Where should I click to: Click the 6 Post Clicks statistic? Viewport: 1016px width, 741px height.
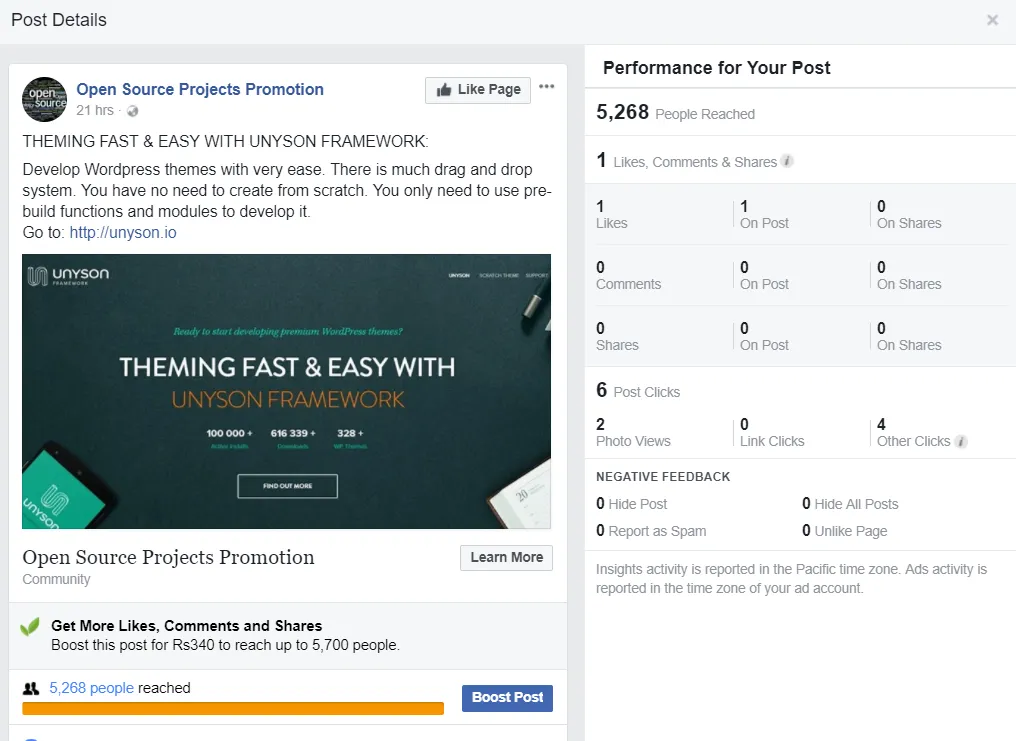(x=638, y=391)
